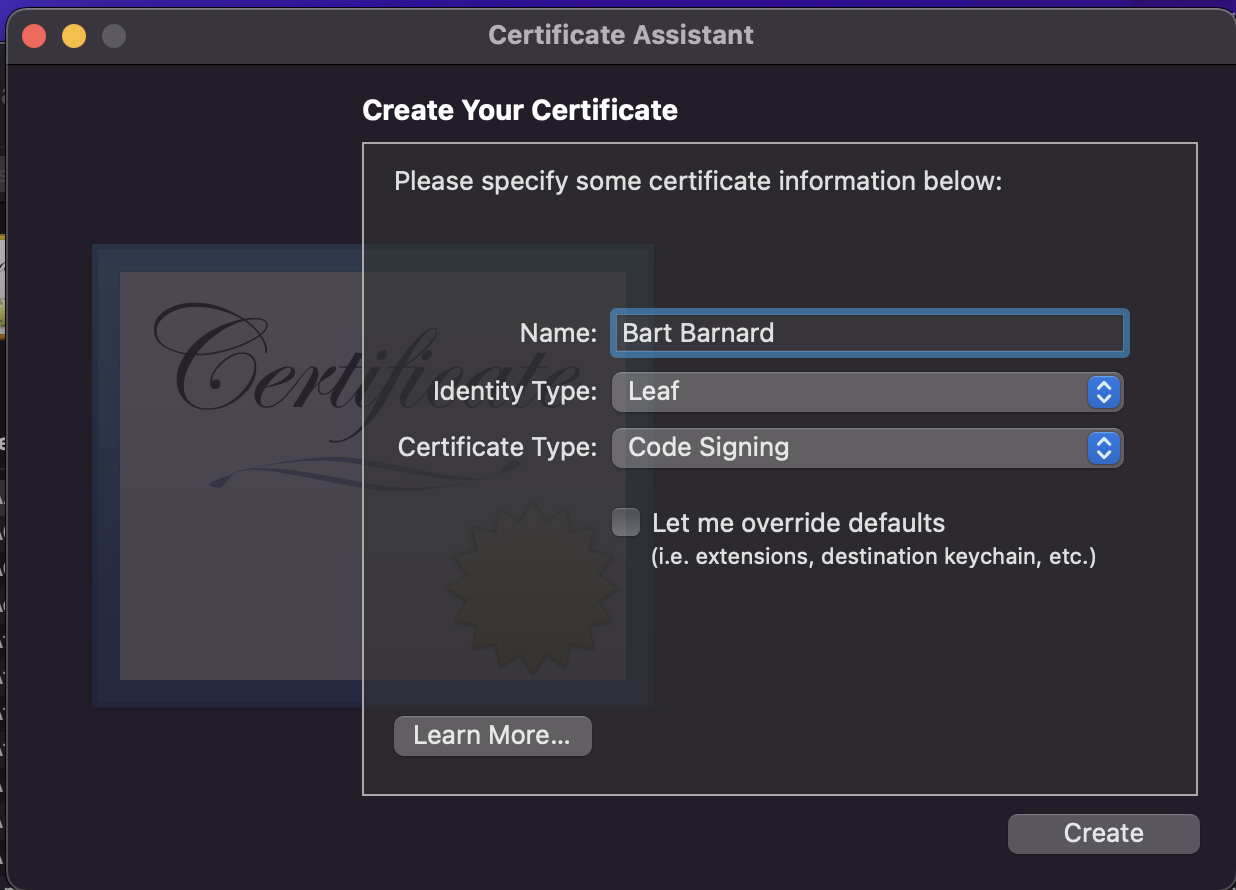Click the extensions, destination keychain hint text
This screenshot has width=1236, height=890.
873,557
